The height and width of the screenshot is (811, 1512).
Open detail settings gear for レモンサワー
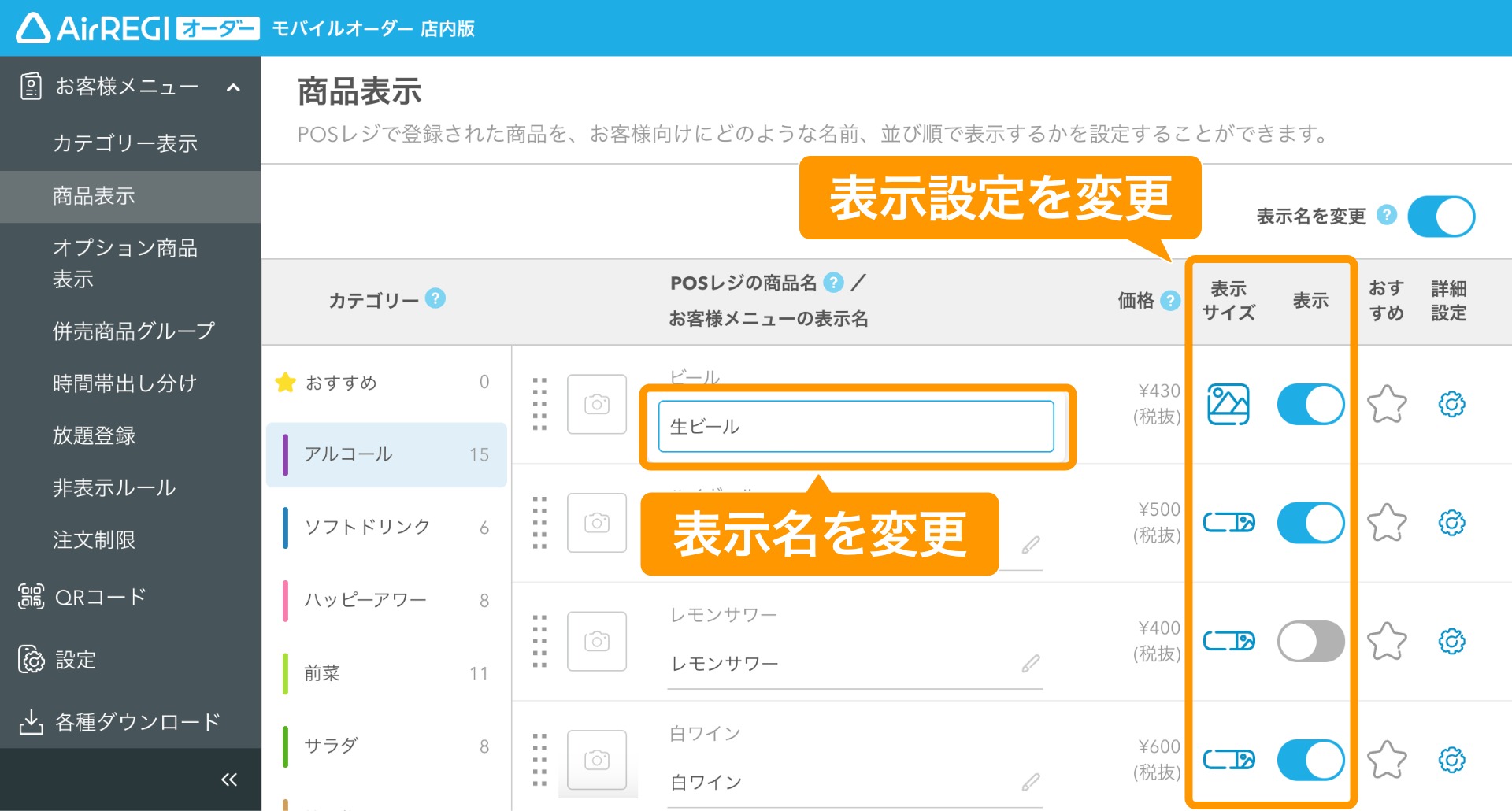coord(1451,641)
